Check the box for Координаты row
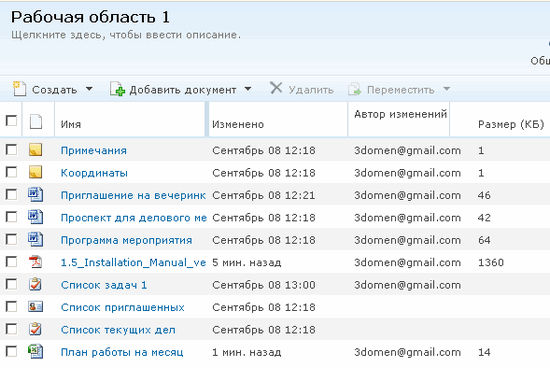The image size is (550, 368). (x=11, y=172)
